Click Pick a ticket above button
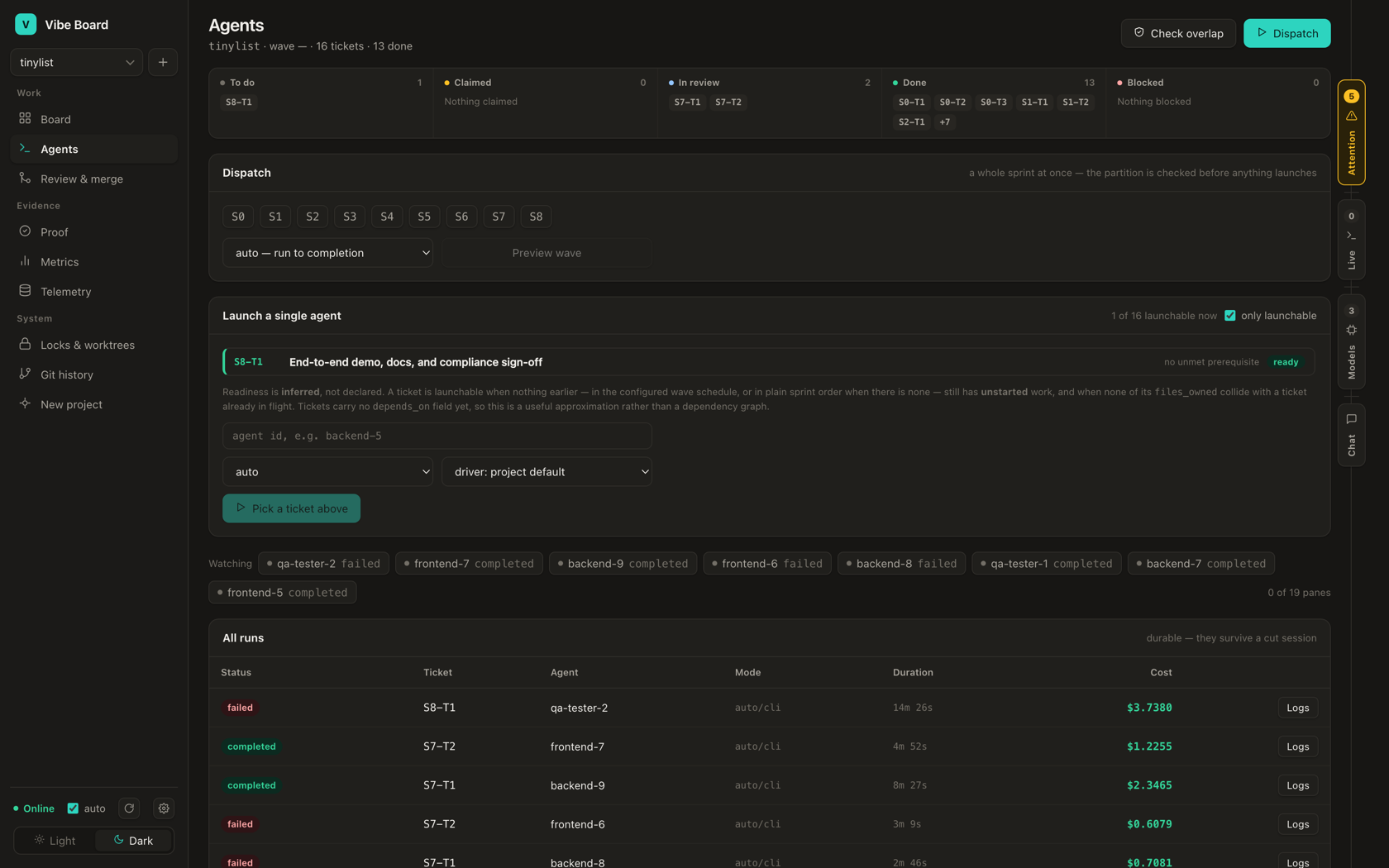This screenshot has height=868, width=1389. 291,508
